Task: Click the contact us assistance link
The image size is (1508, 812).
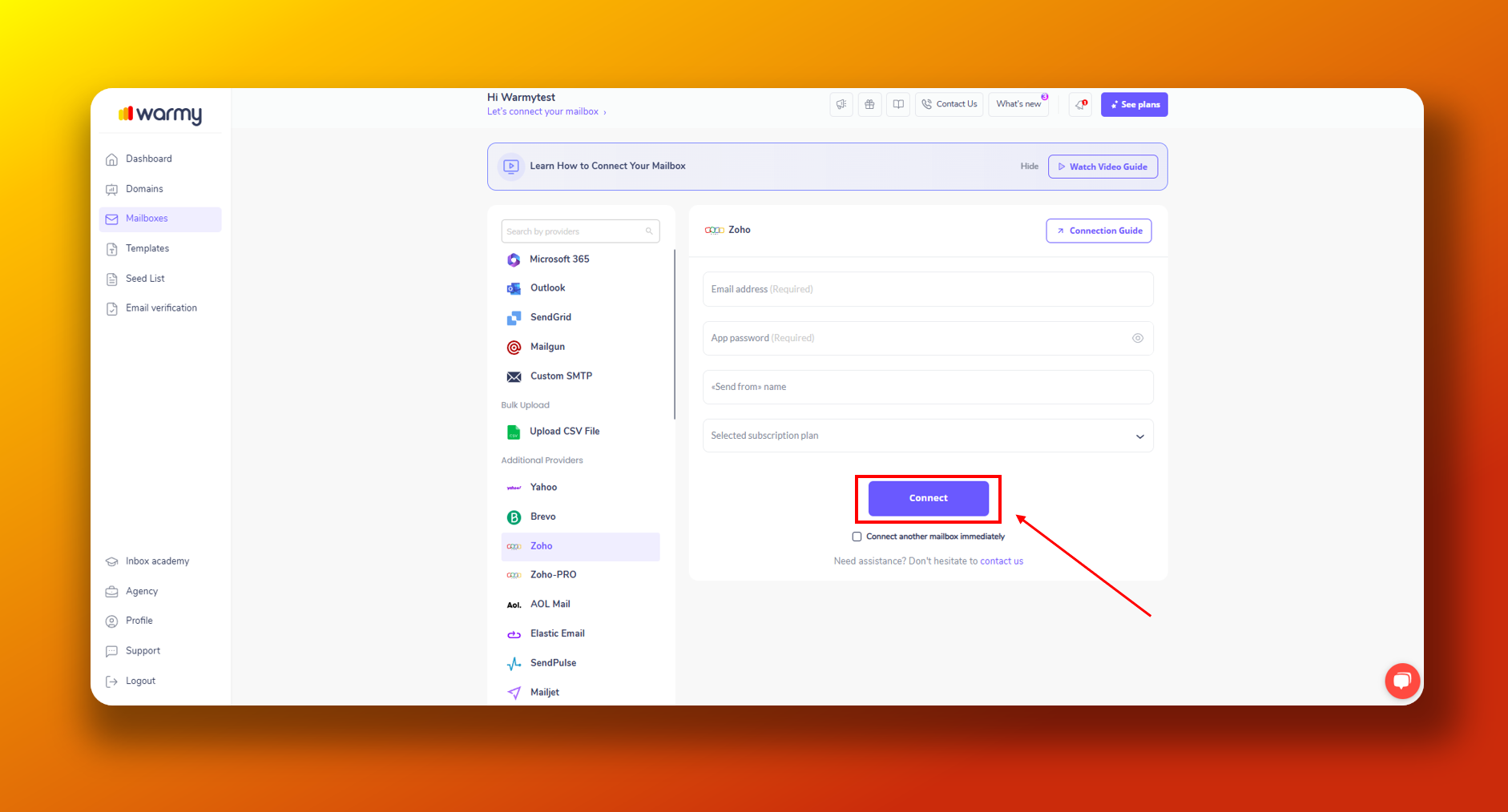Action: pos(1002,561)
